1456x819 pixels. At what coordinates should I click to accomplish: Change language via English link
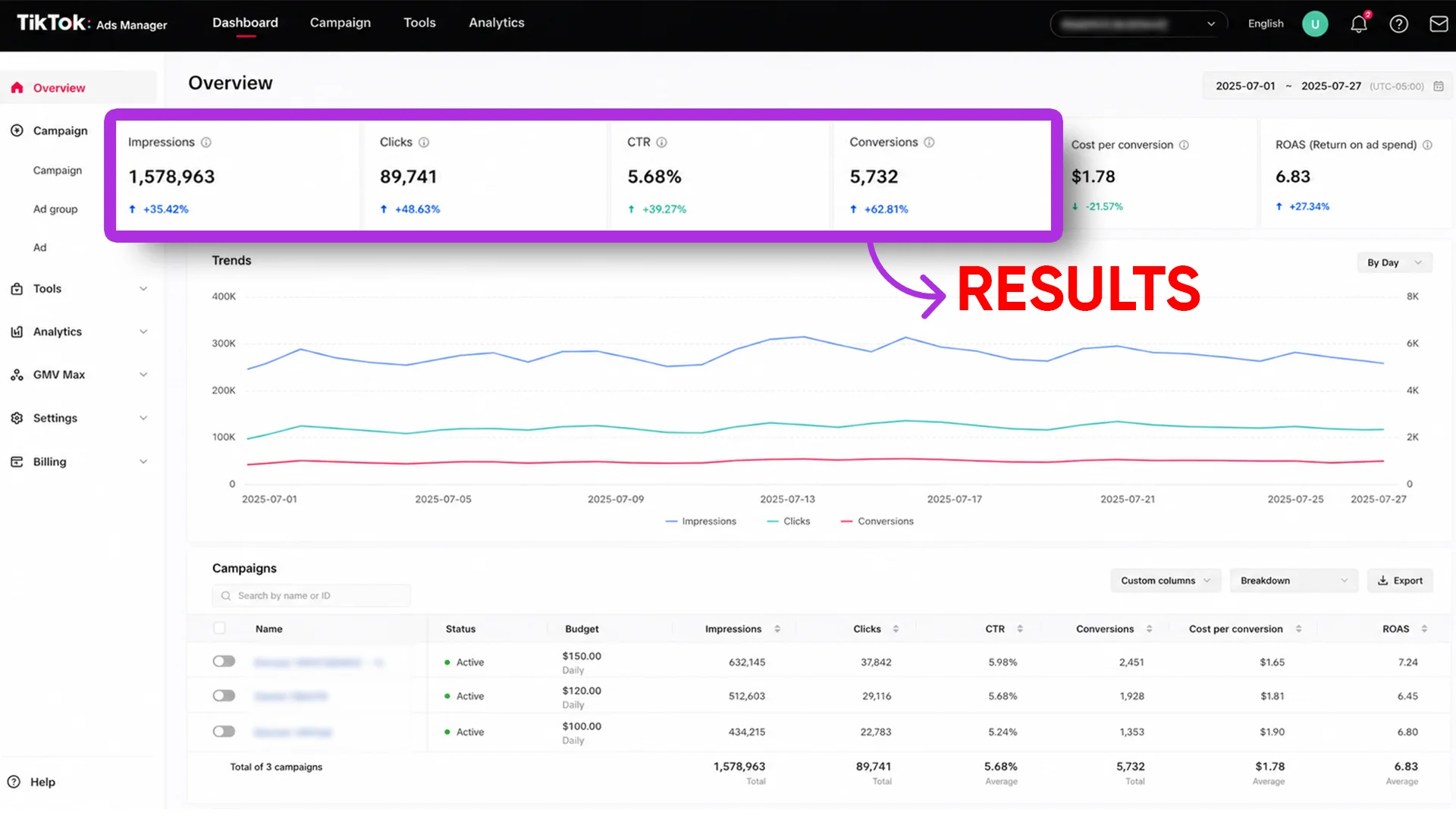tap(1266, 24)
